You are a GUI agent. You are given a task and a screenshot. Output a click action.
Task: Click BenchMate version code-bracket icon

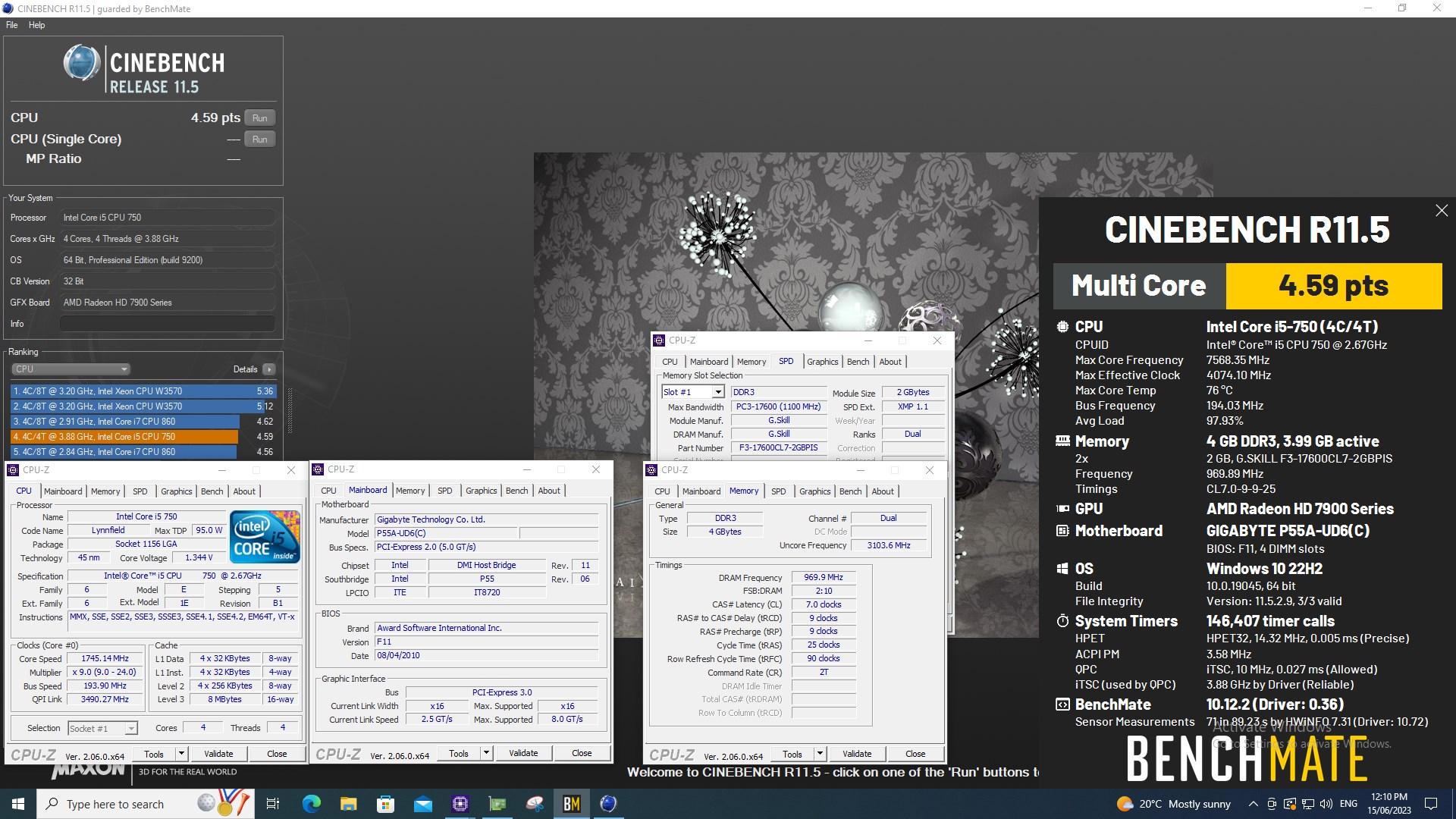1062,704
